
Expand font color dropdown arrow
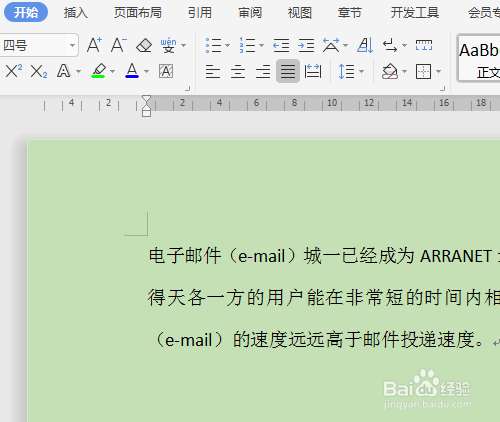click(x=146, y=71)
